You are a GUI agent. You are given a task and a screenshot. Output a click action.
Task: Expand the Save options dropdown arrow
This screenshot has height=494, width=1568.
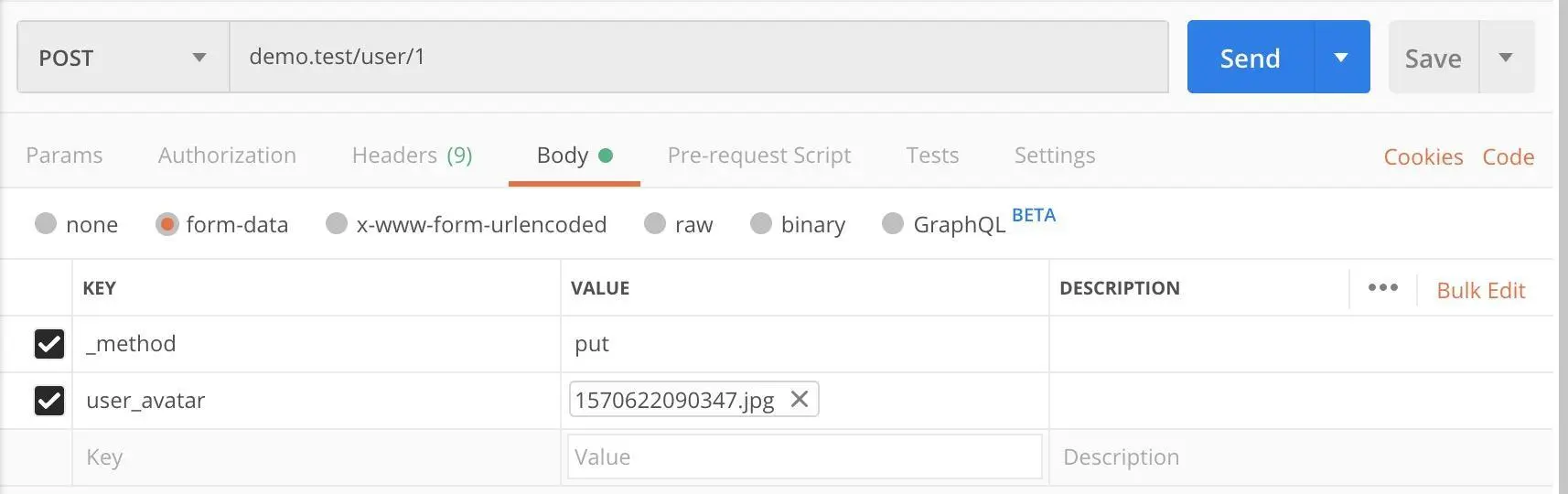1506,58
